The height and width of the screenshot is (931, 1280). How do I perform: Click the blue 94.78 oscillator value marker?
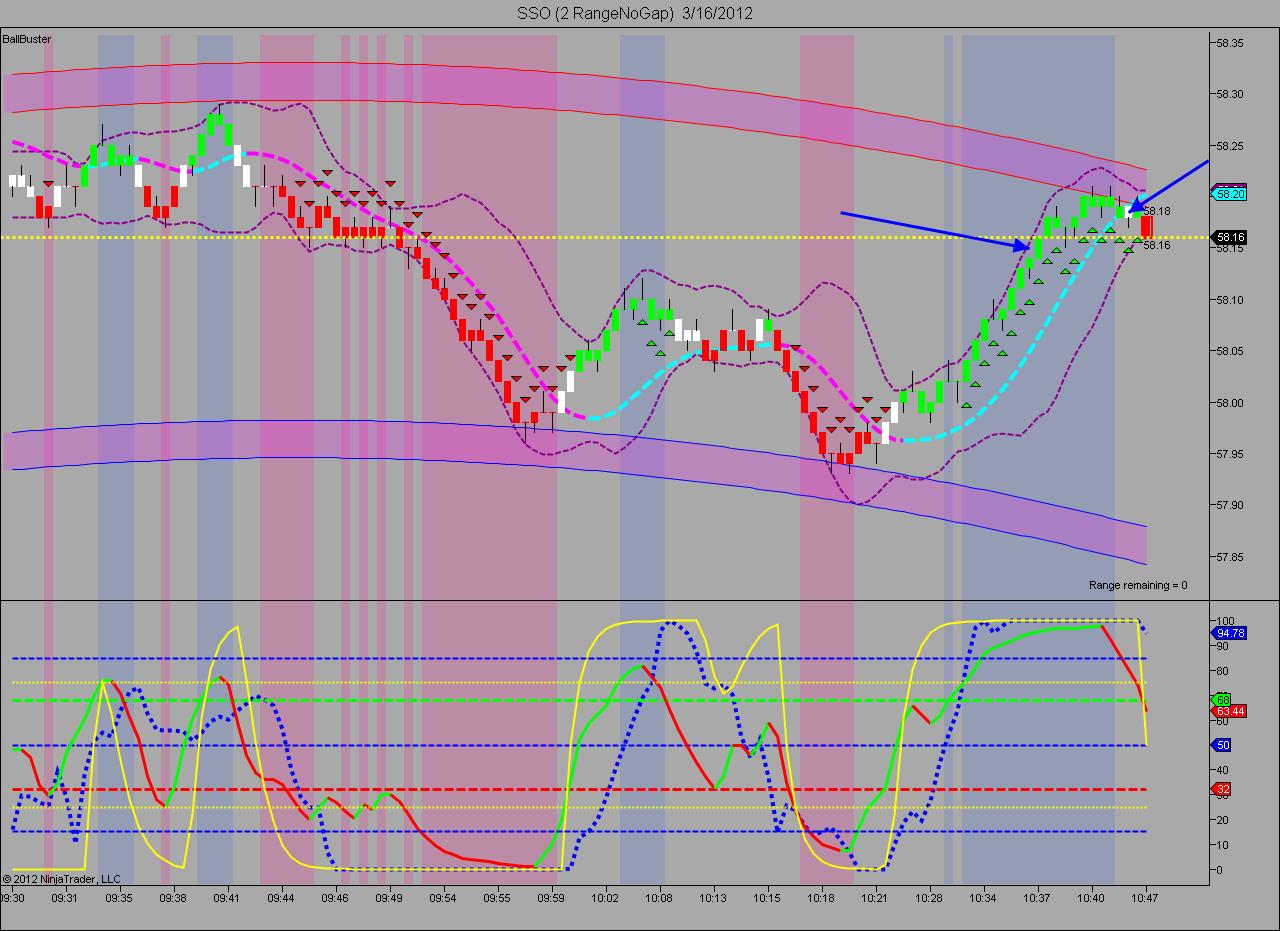pos(1229,632)
